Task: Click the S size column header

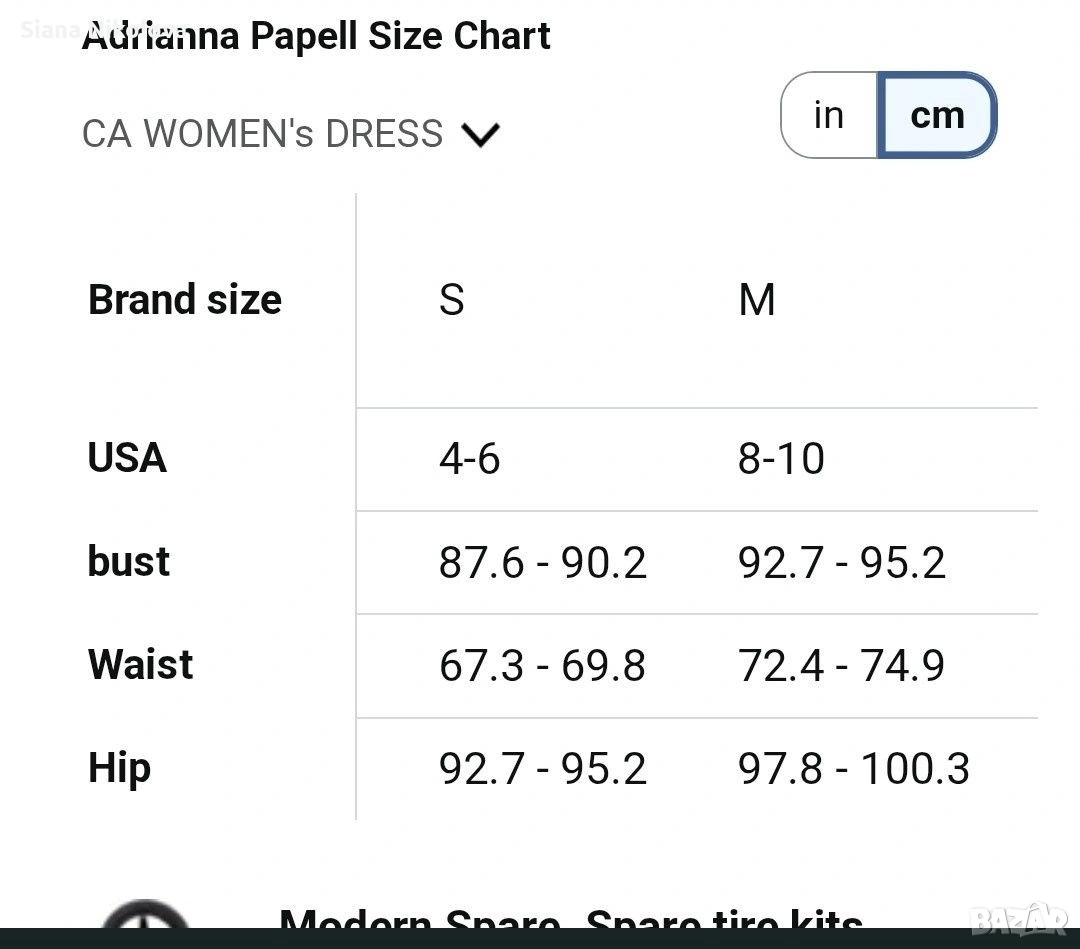Action: pos(452,299)
